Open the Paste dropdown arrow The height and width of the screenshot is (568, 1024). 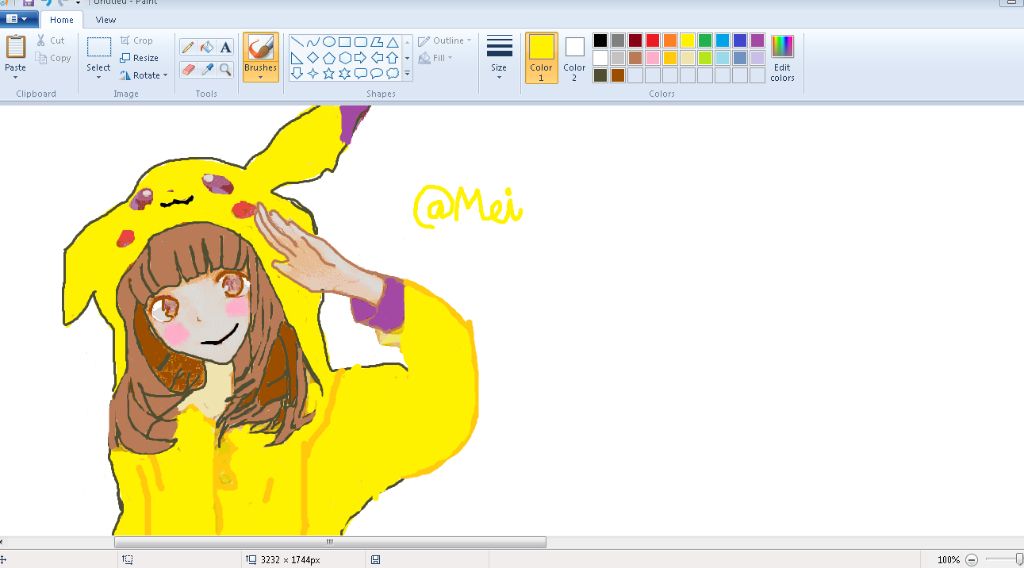[16, 78]
